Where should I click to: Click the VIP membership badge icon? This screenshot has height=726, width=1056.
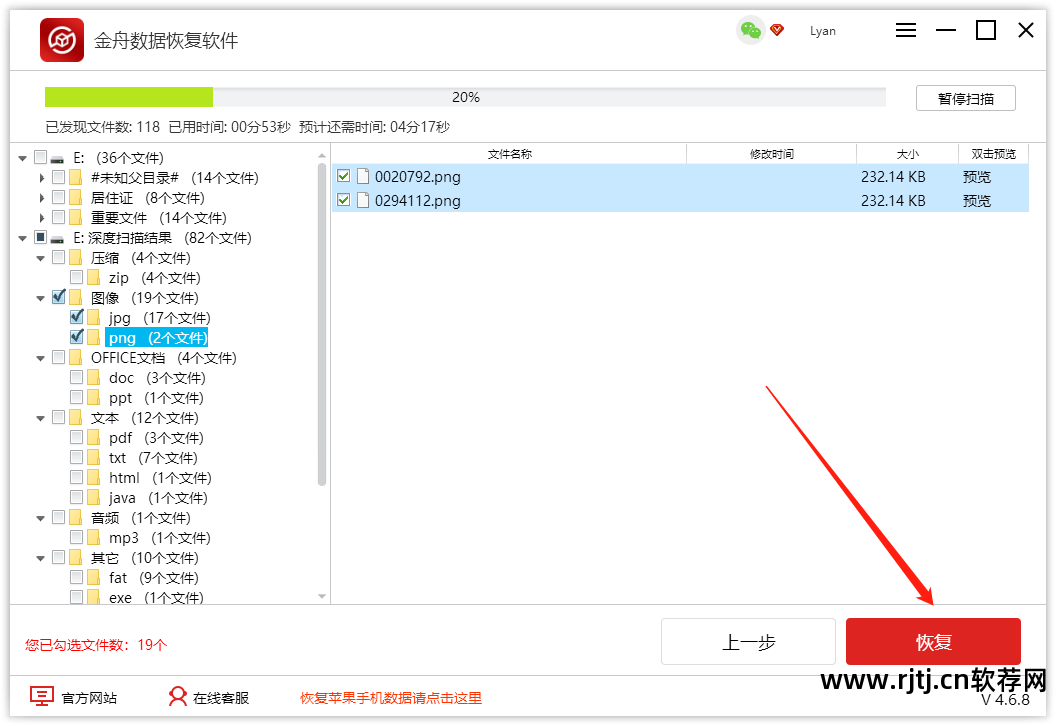pyautogui.click(x=777, y=31)
